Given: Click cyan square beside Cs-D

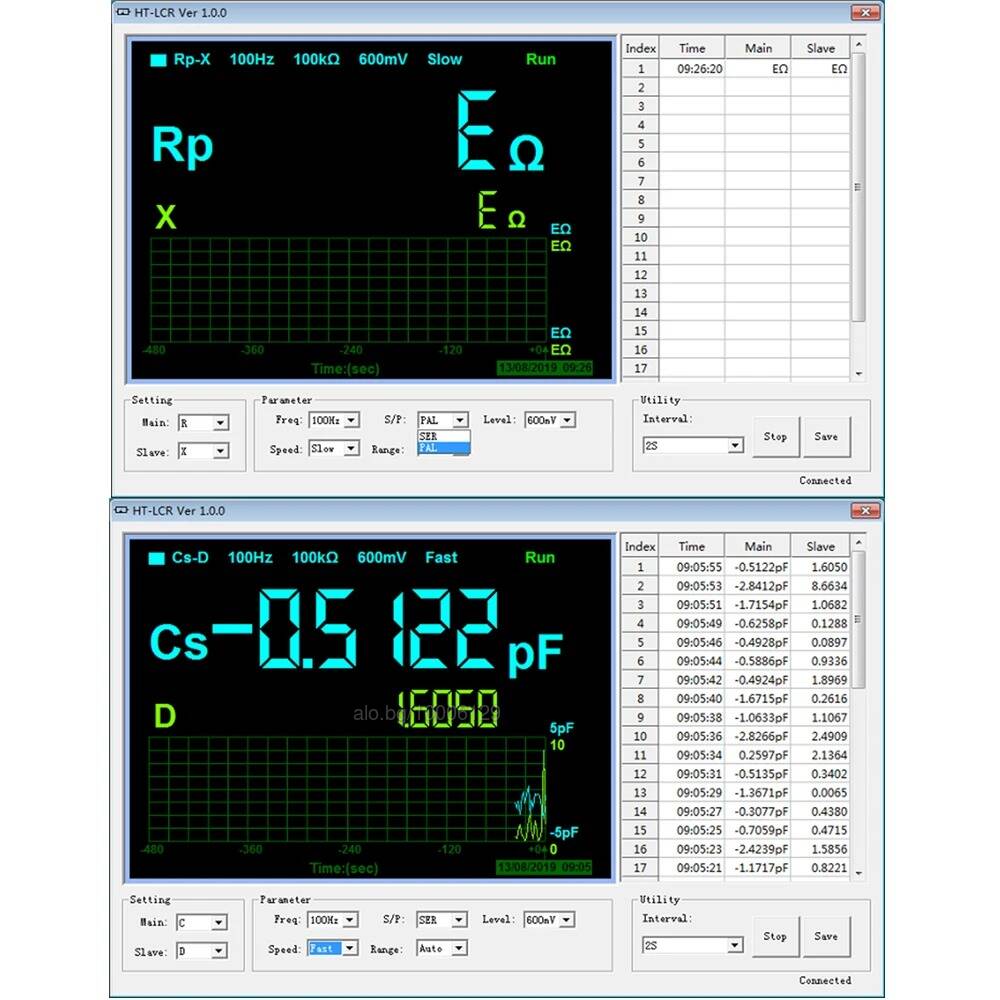Looking at the screenshot, I should pyautogui.click(x=156, y=559).
